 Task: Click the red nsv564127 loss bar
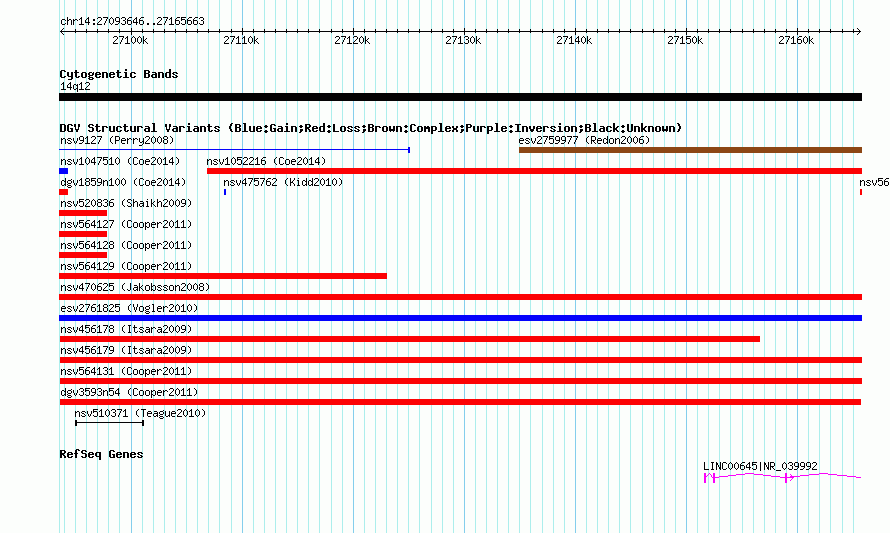[x=83, y=234]
